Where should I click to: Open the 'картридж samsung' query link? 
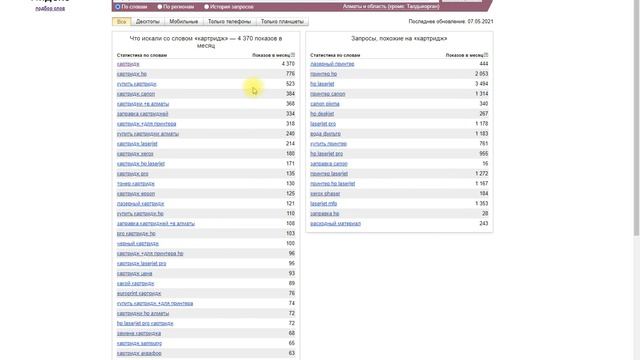point(140,343)
